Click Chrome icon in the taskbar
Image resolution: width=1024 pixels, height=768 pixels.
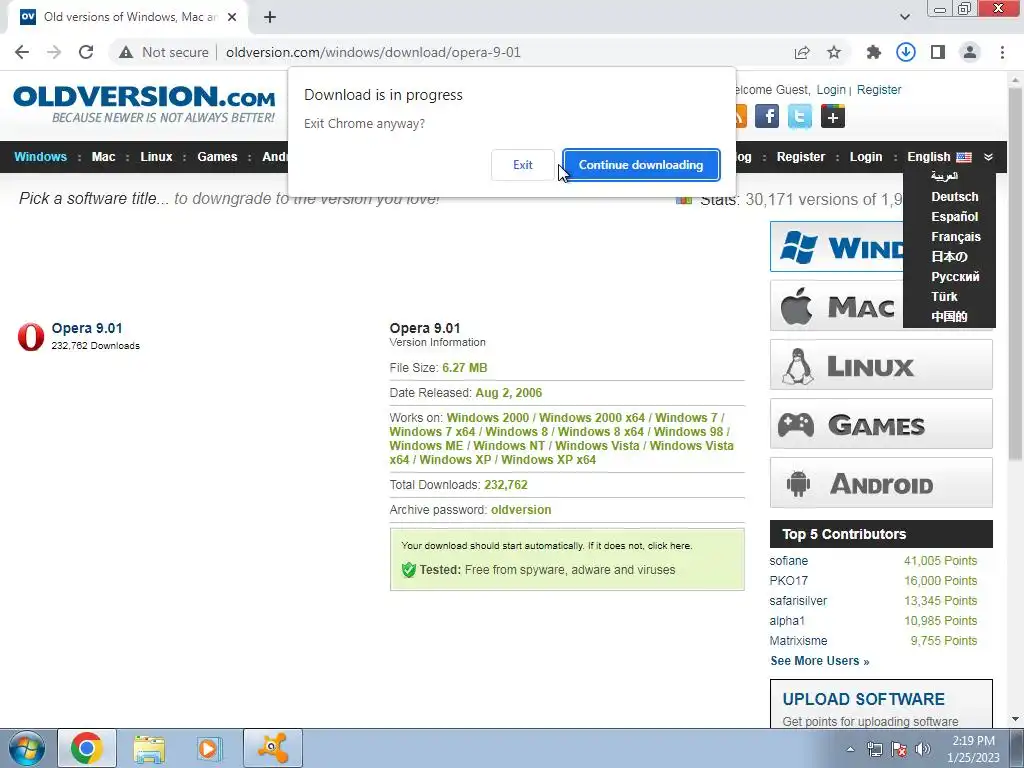[x=87, y=748]
